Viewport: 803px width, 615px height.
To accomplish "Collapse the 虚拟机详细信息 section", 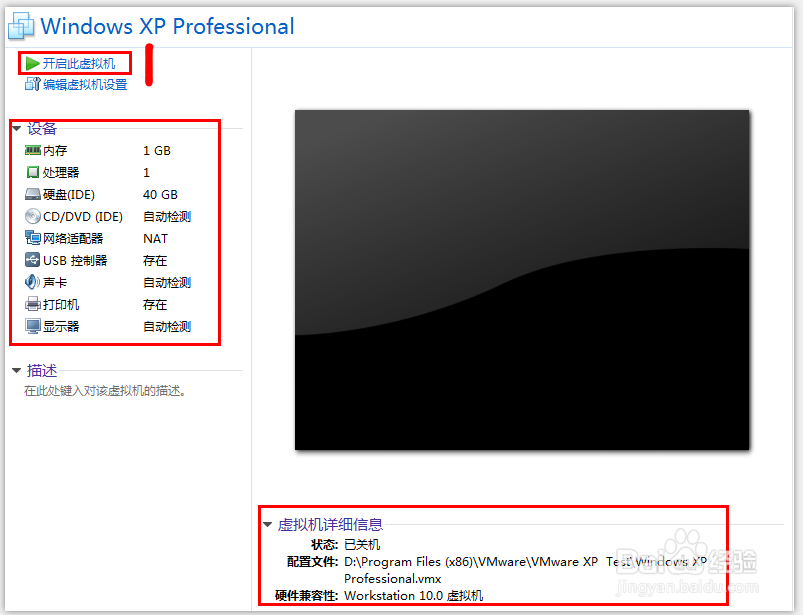I will click(267, 524).
